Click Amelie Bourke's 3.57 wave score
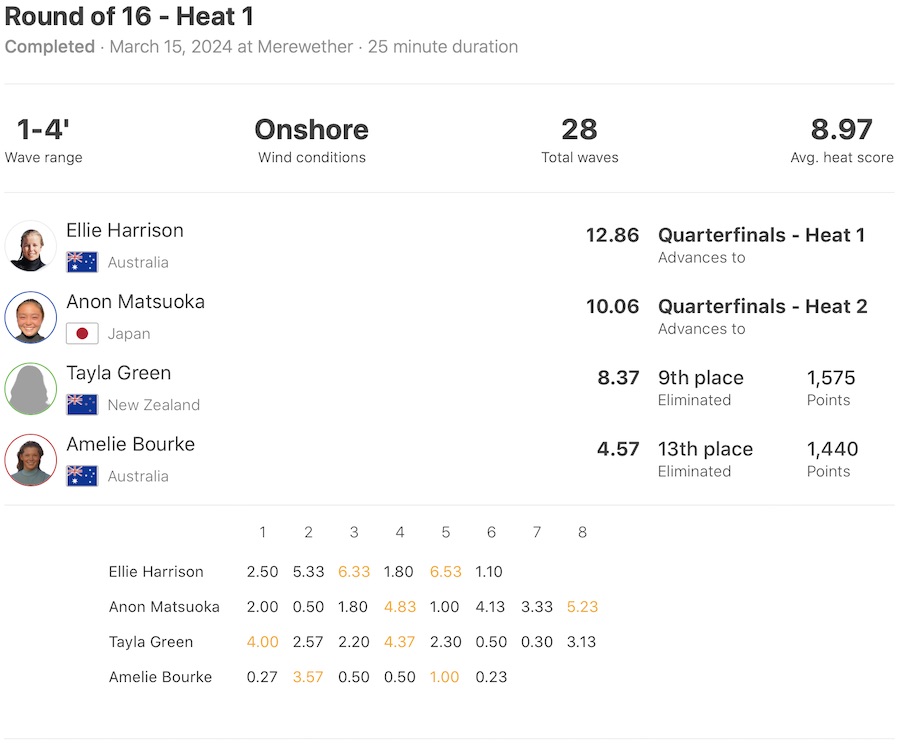Viewport: 900px width, 748px height. [308, 677]
